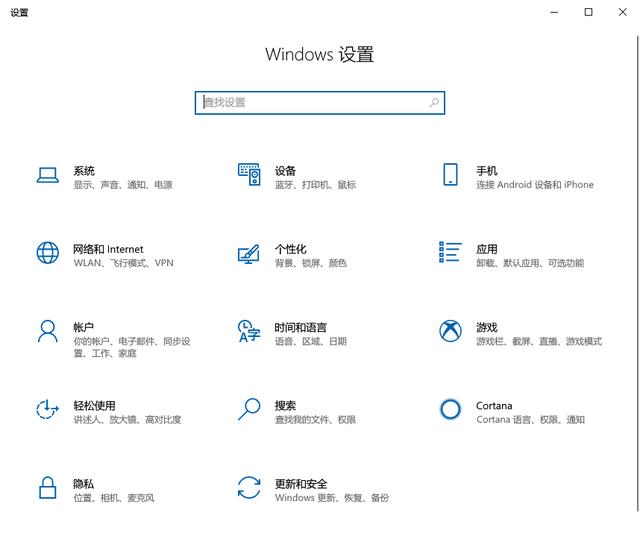The height and width of the screenshot is (533, 640).
Task: Open the 轻松使用 ease-of-access icon
Action: pos(48,409)
